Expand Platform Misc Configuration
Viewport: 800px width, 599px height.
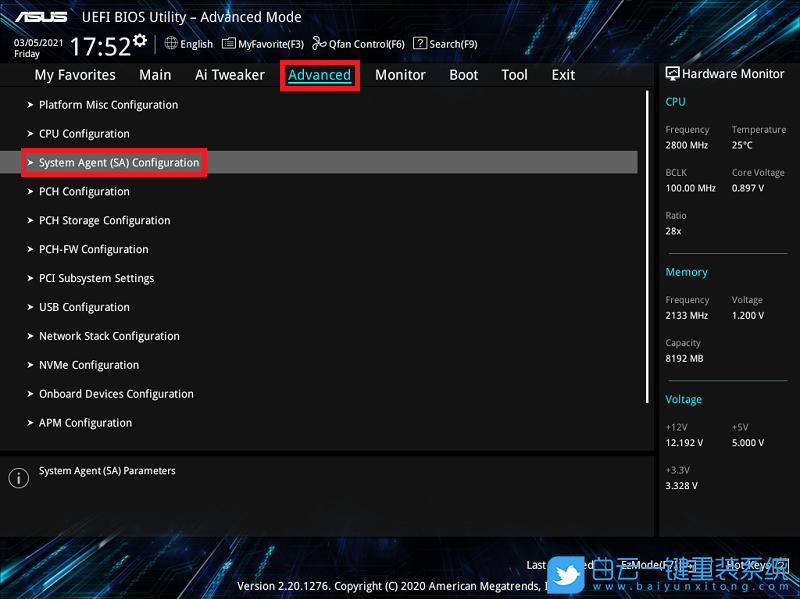(108, 105)
